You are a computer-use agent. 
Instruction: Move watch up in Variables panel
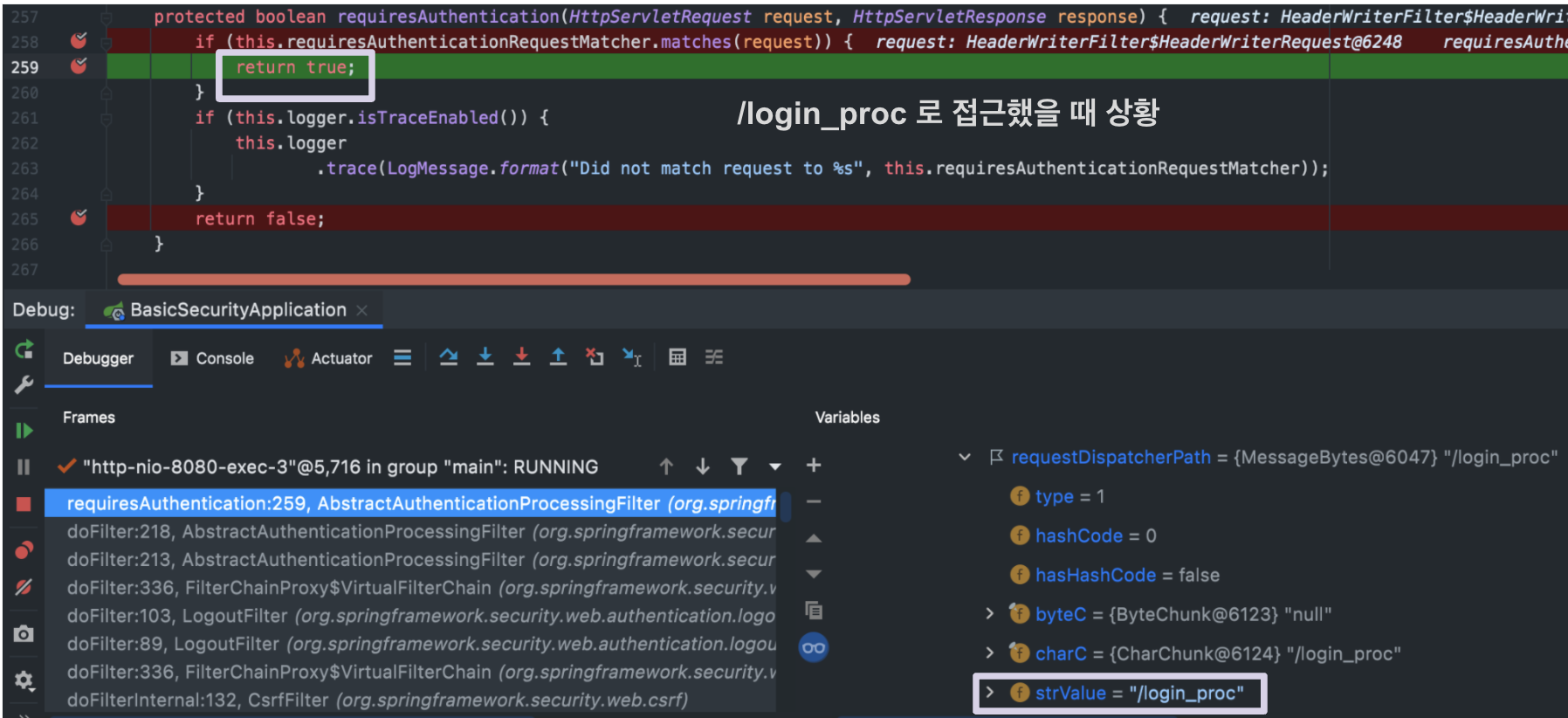(x=814, y=539)
